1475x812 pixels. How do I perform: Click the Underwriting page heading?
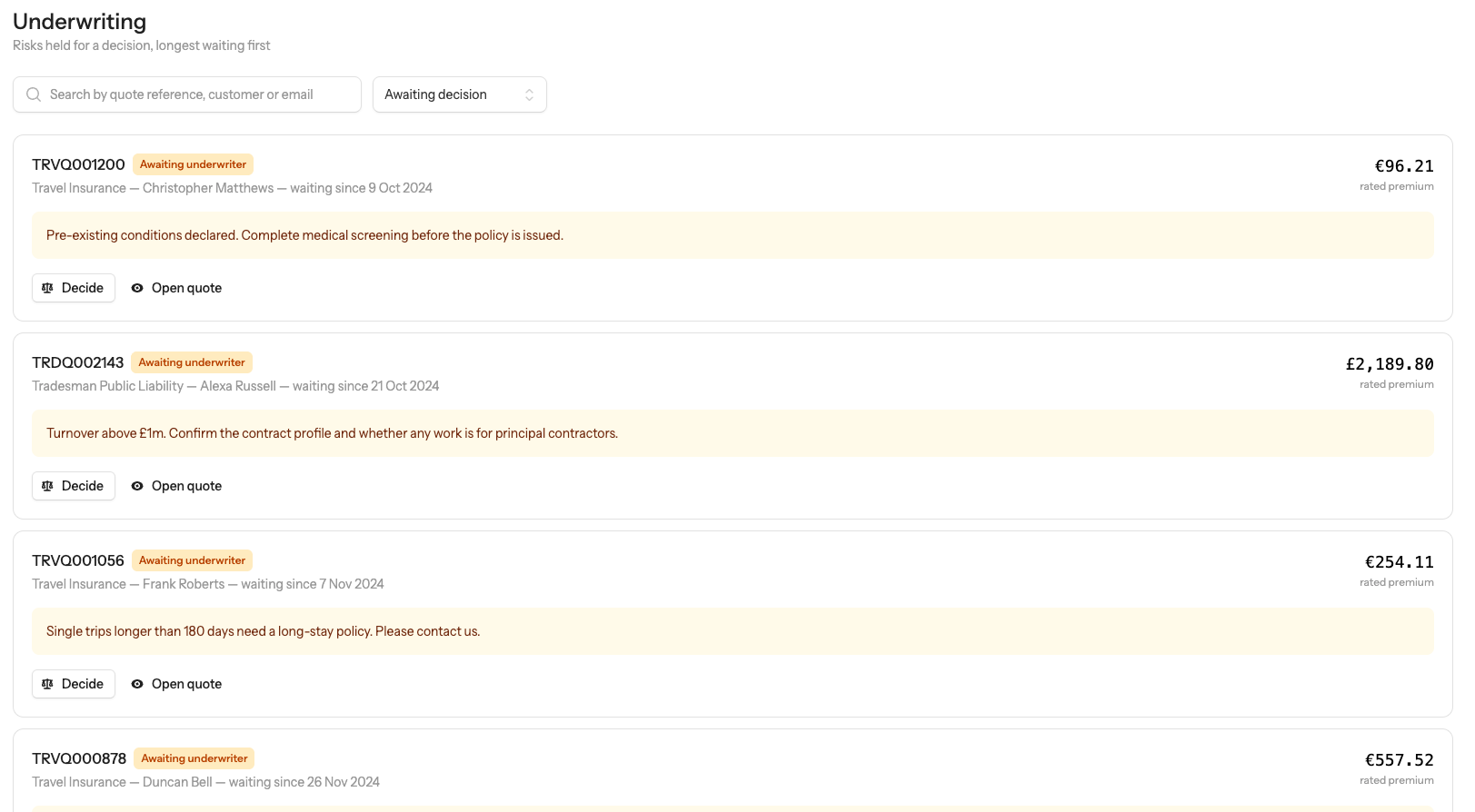point(79,22)
